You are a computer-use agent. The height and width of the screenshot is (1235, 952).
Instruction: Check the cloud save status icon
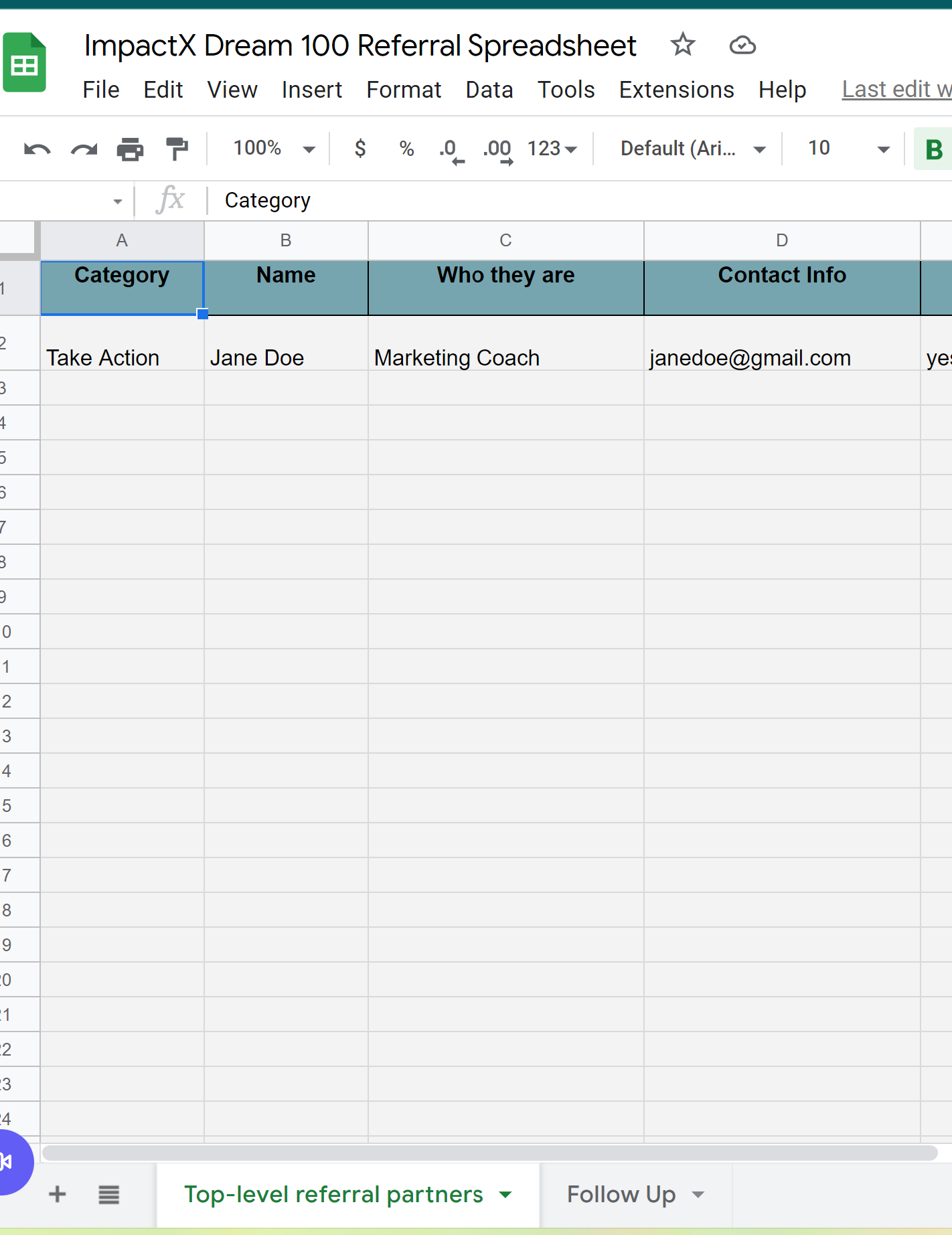pyautogui.click(x=742, y=46)
